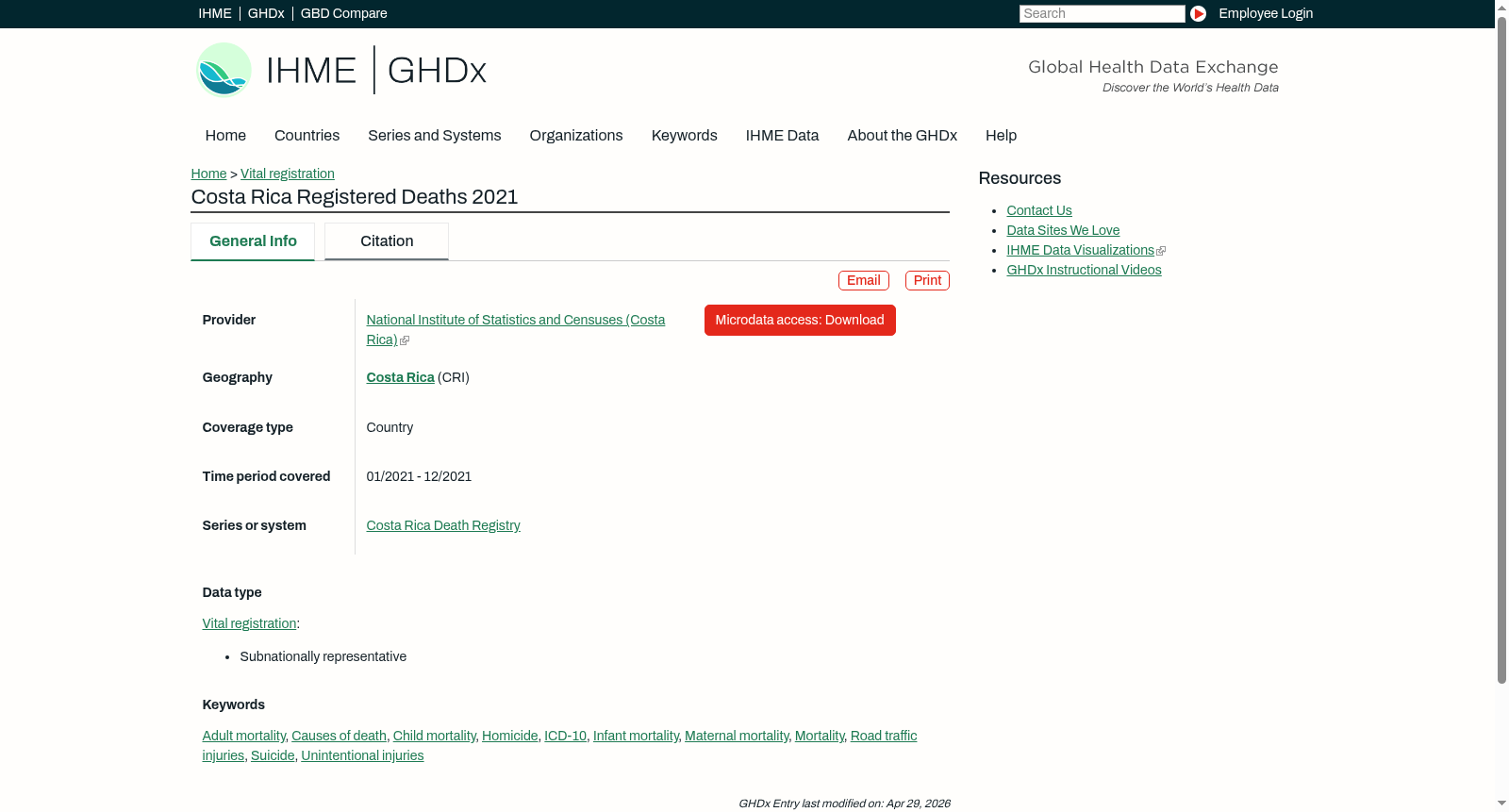Screen dimensions: 1509x812
Task: Click the Mortality keyword link
Action: (820, 736)
